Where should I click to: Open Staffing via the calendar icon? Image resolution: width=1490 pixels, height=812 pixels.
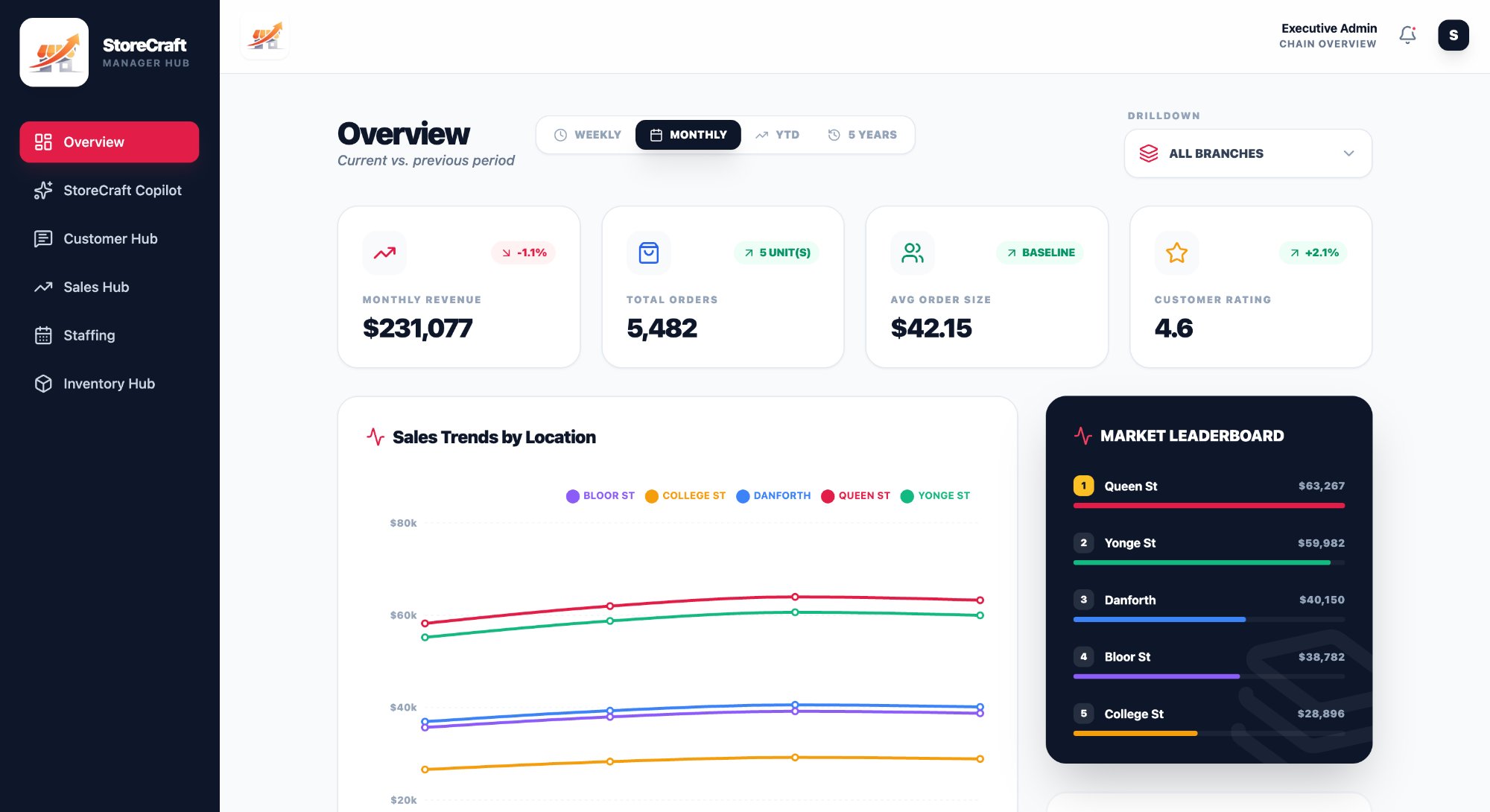42,335
